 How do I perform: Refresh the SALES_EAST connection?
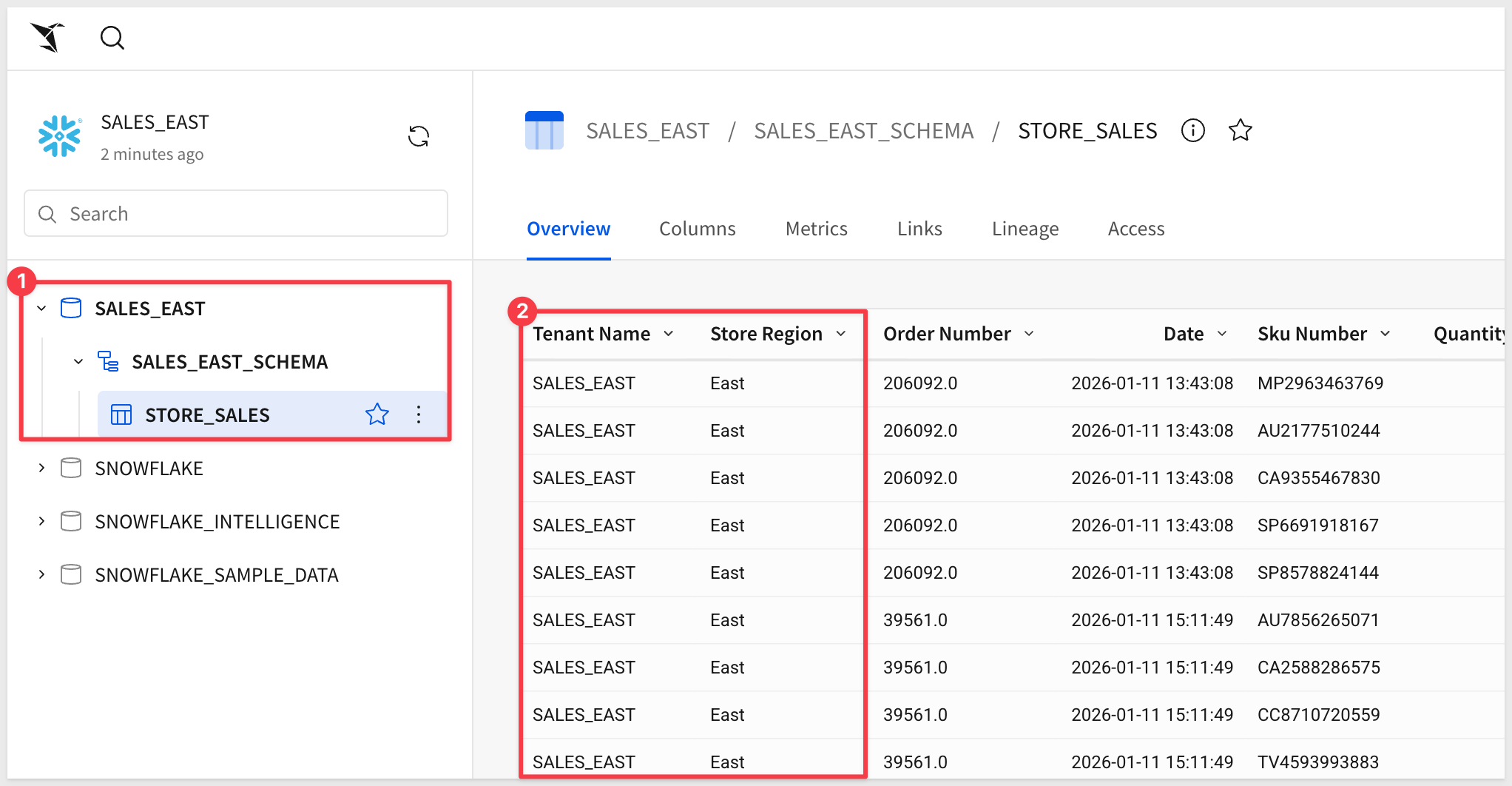pos(418,136)
